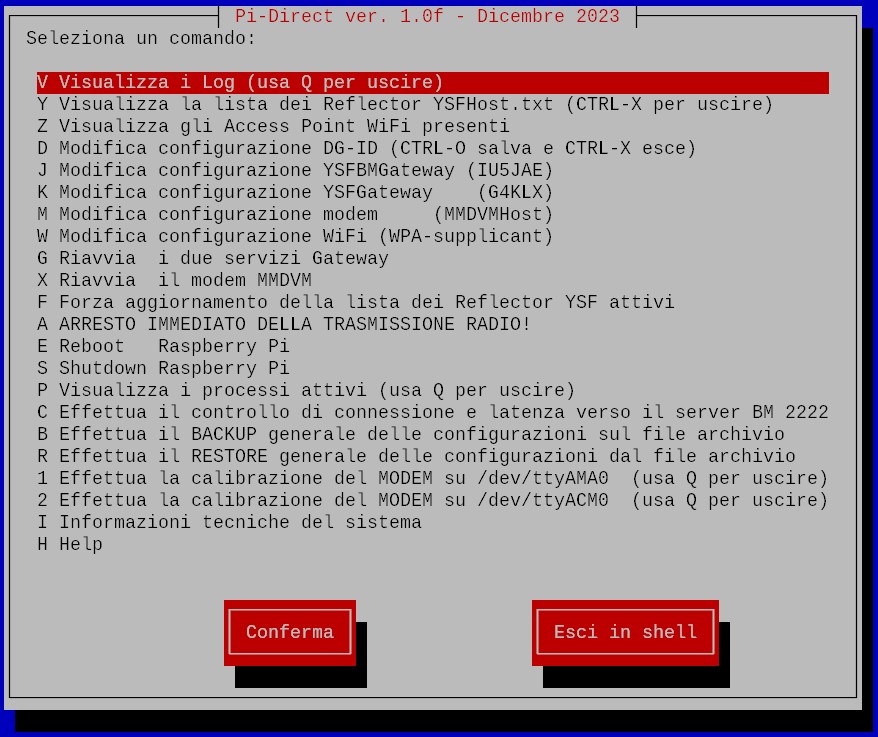
Task: Open 'Informazioni tecniche del sistema'
Action: click(x=229, y=522)
